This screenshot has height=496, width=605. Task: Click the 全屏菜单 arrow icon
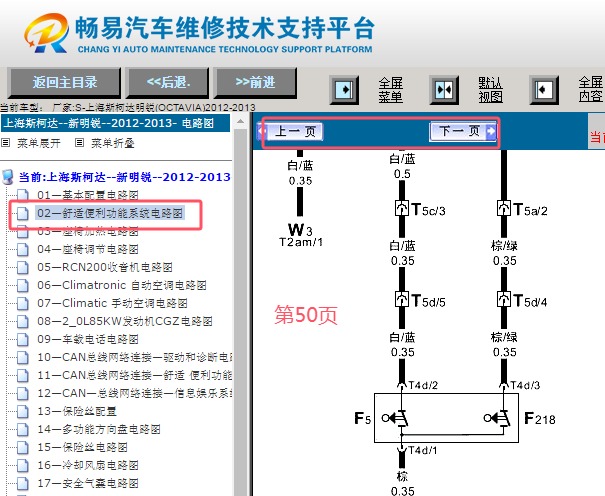344,90
